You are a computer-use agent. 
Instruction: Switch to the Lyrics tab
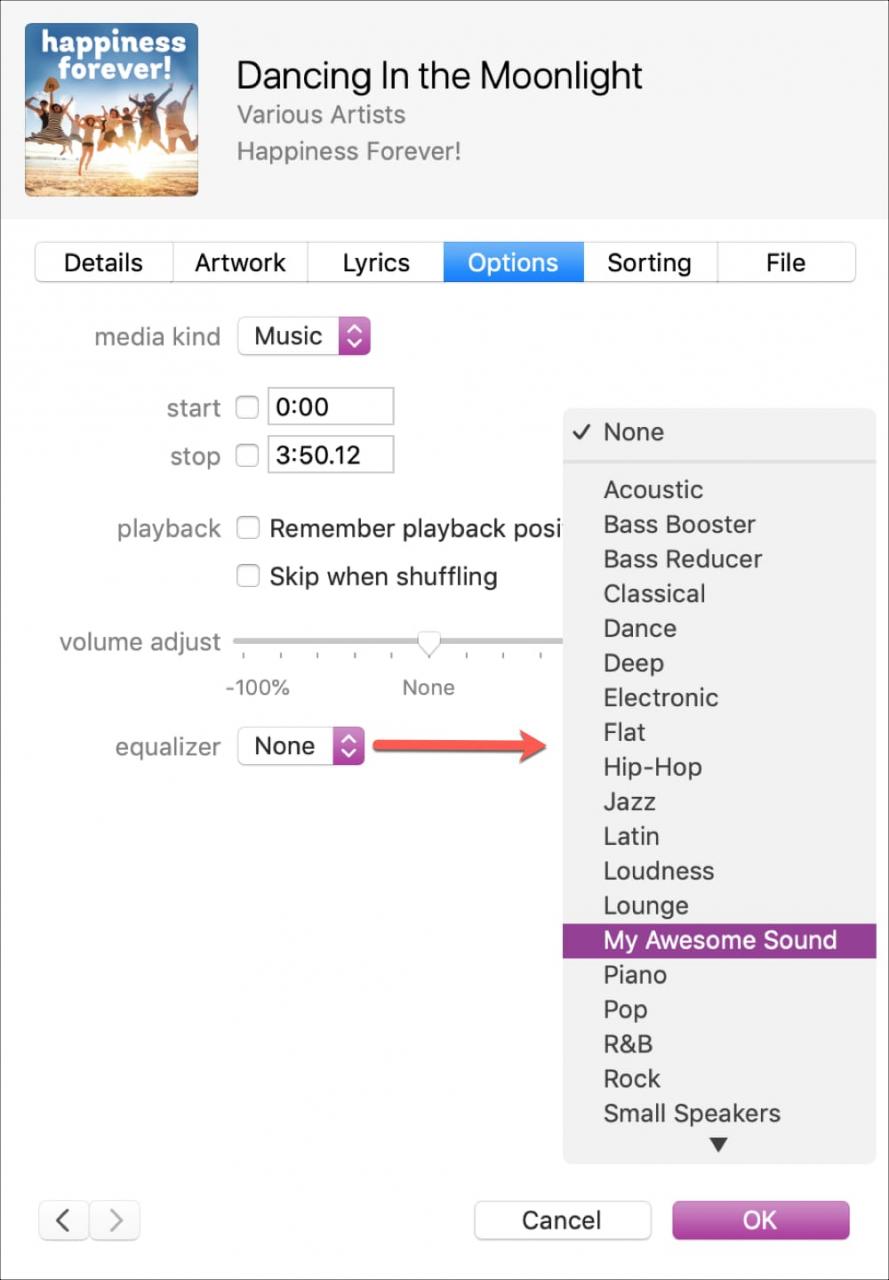click(376, 262)
